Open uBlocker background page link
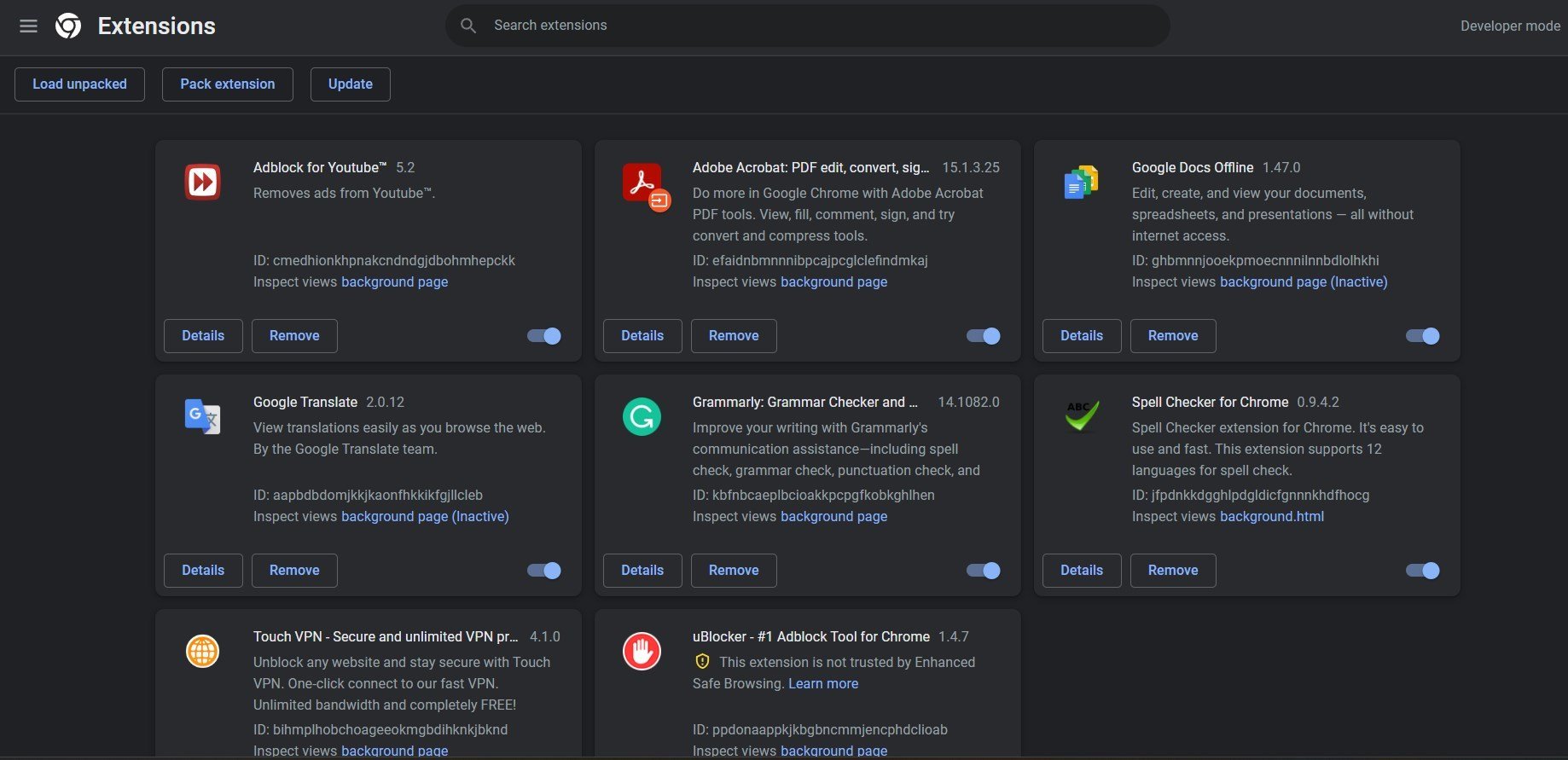This screenshot has width=1568, height=760. tap(833, 751)
